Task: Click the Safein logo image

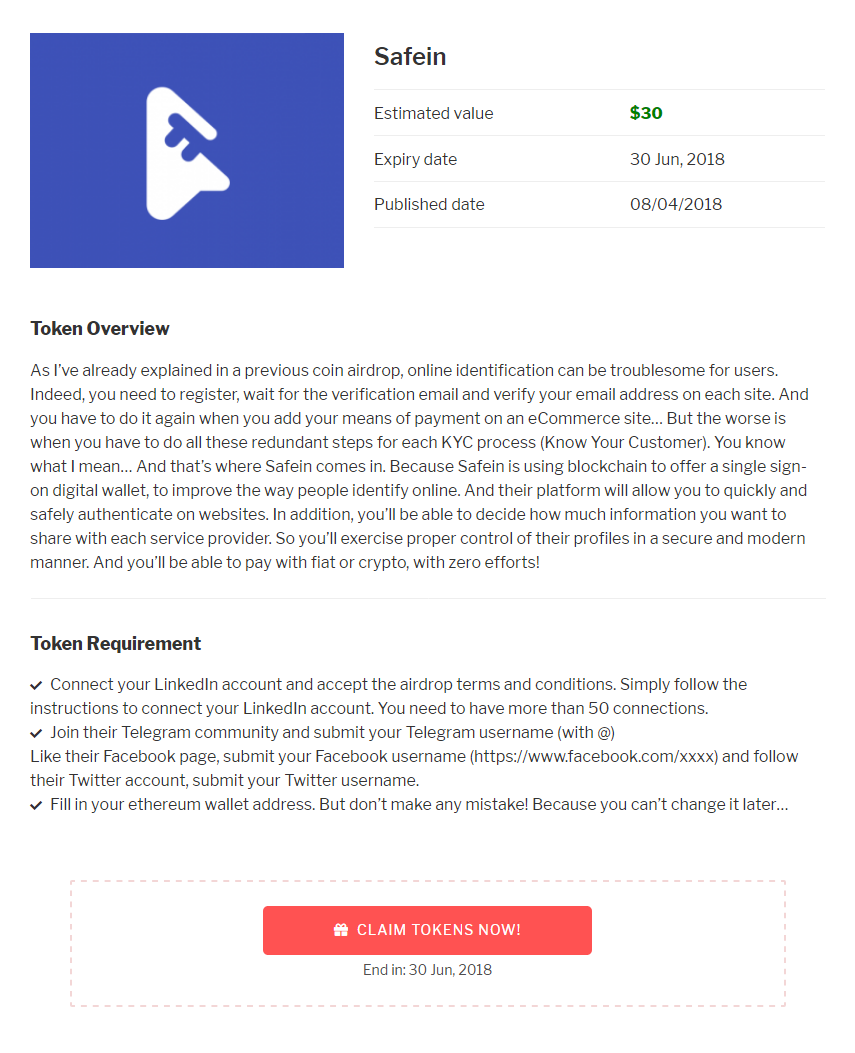Action: point(187,151)
